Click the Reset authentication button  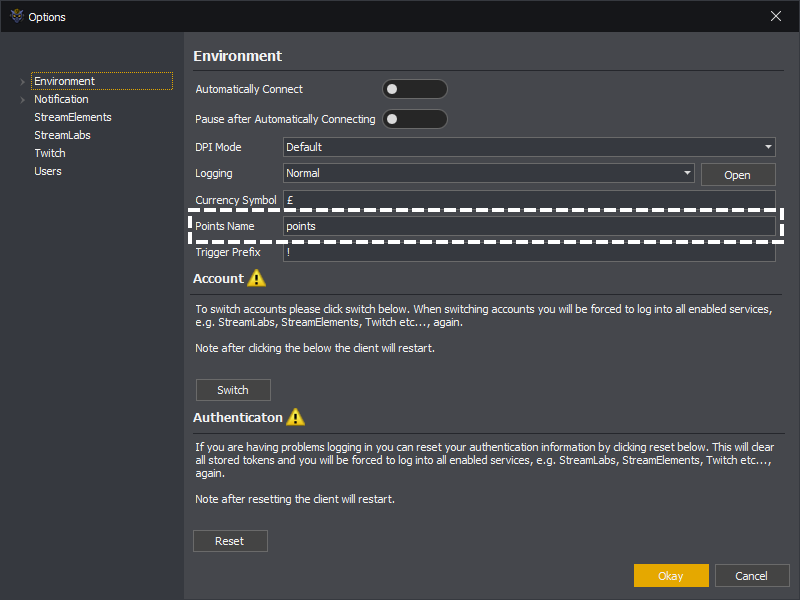230,541
